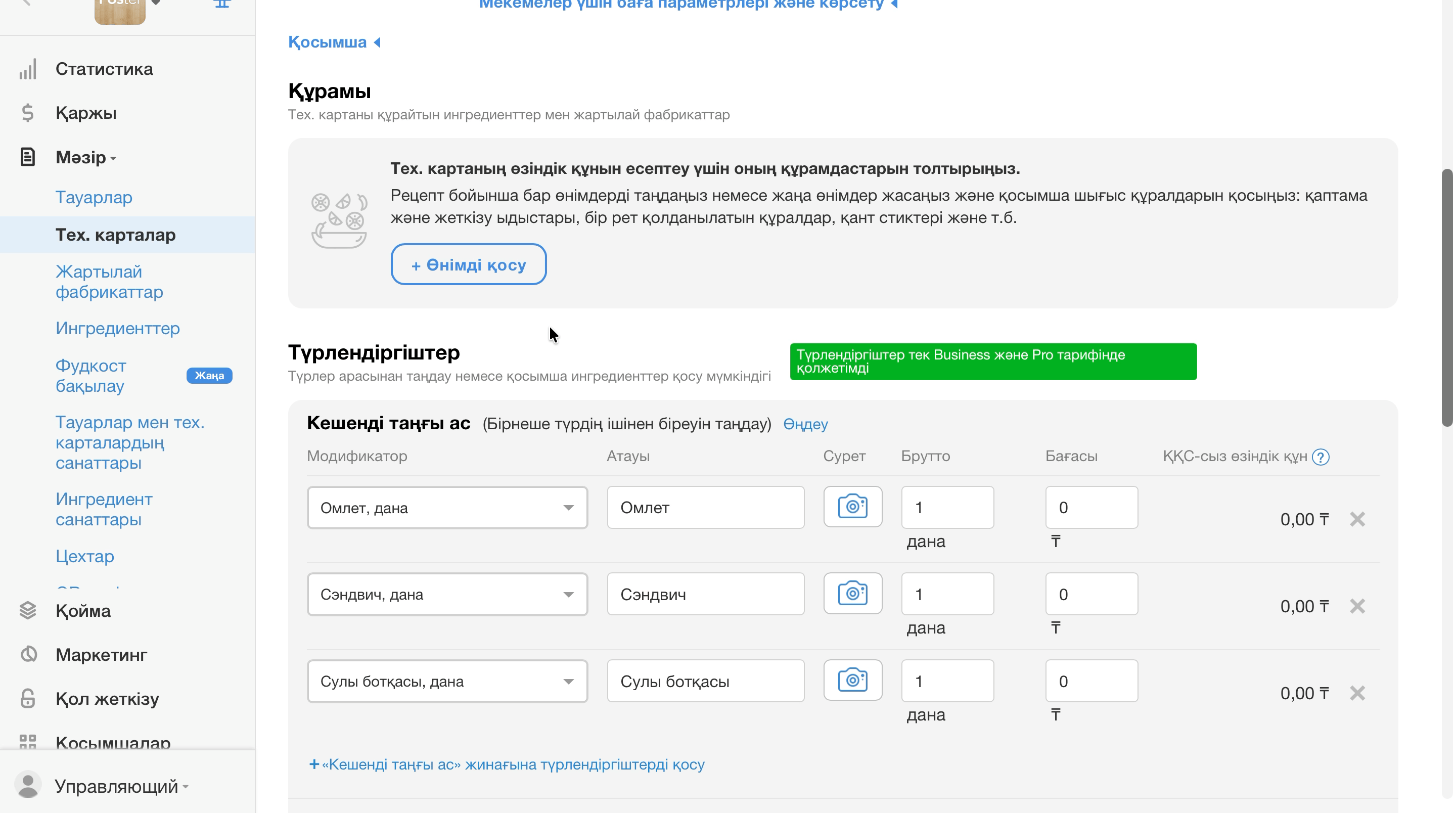The height and width of the screenshot is (813, 1456).
Task: Click the document icon next to Мәзір
Action: [x=28, y=157]
